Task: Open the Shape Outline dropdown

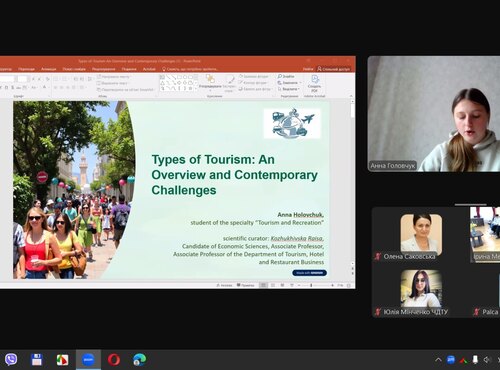Action: point(254,83)
